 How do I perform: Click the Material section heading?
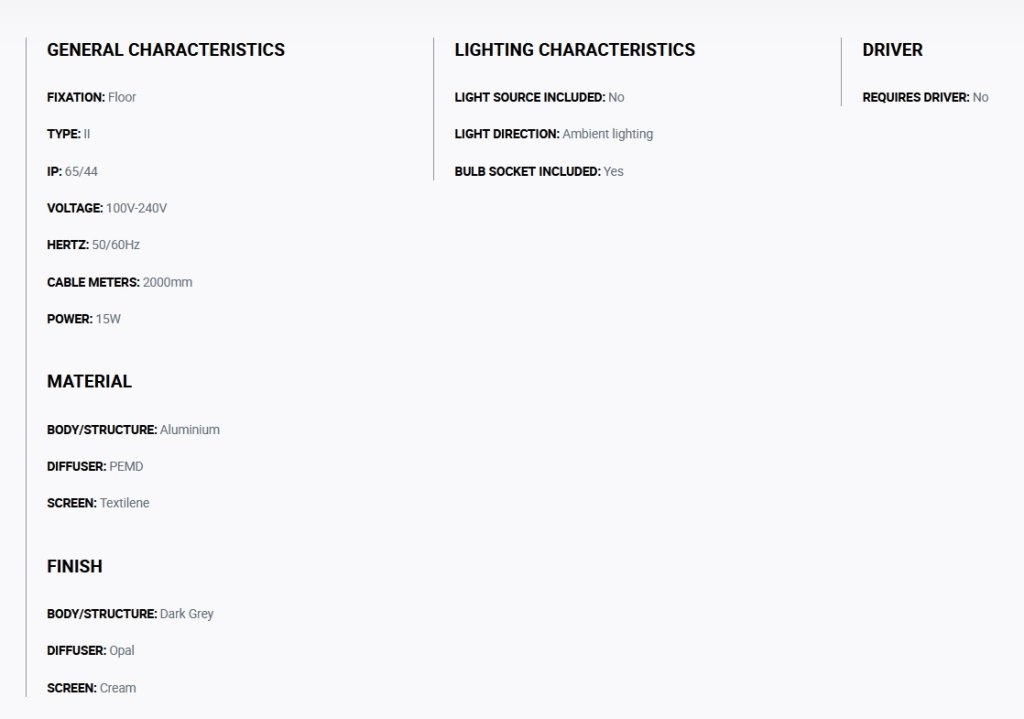click(89, 381)
